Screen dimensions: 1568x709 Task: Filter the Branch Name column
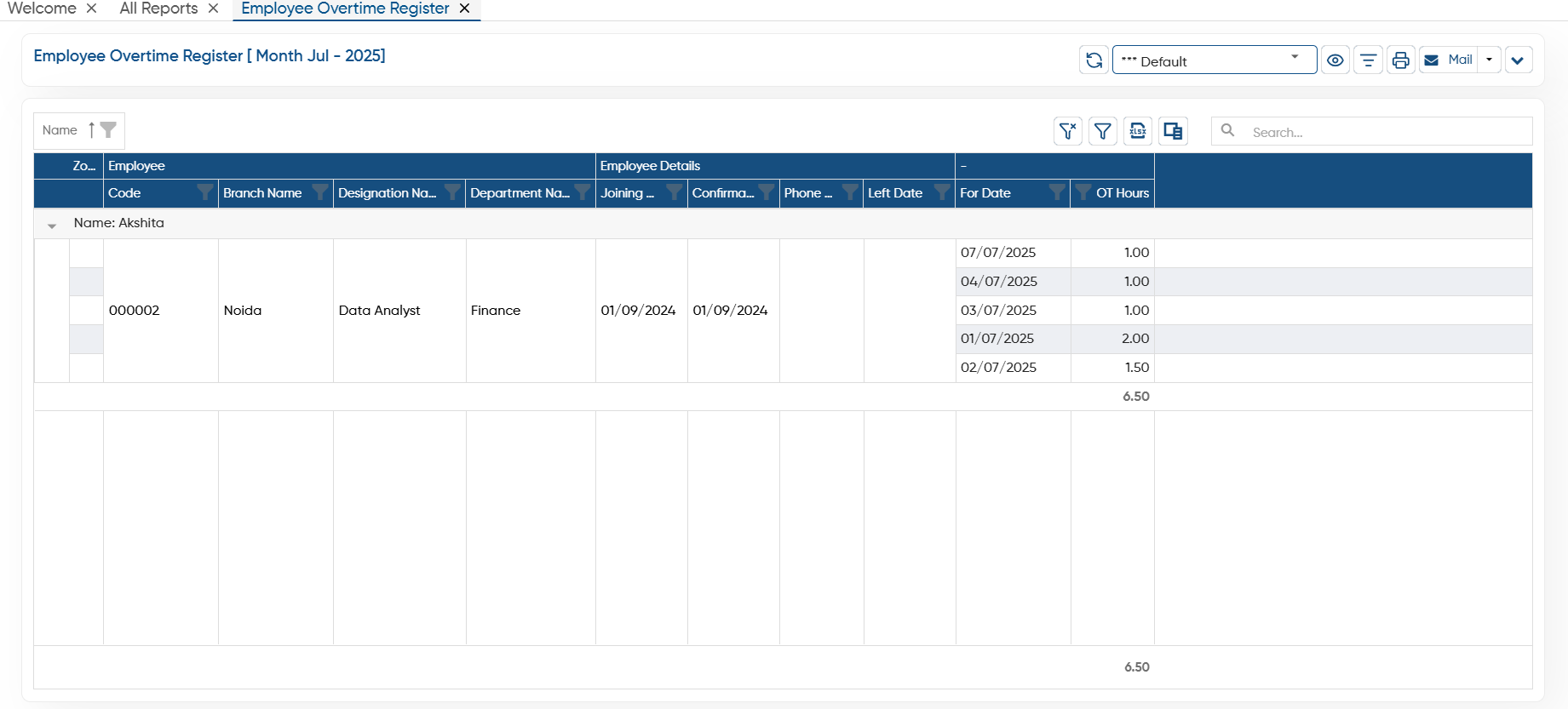320,192
